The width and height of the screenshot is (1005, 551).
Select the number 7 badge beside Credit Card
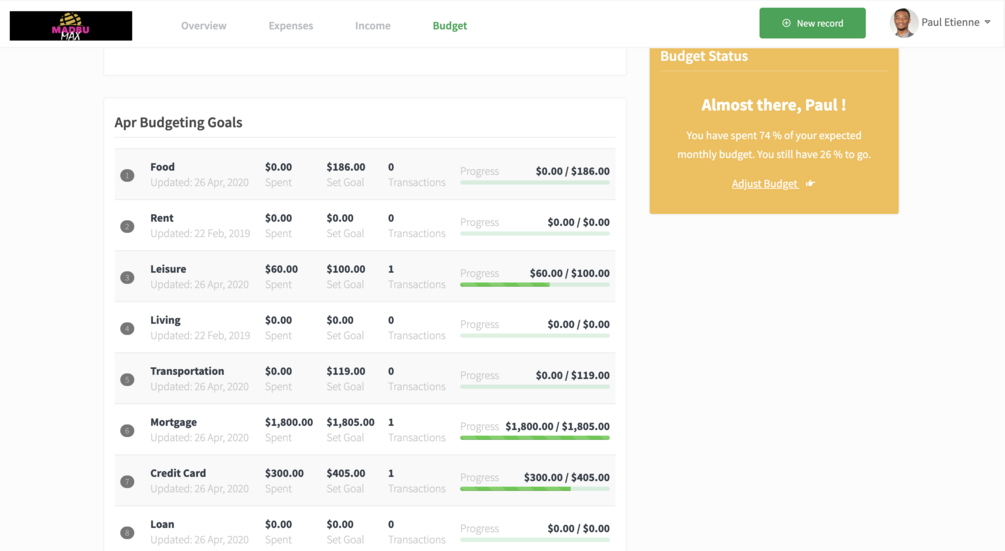click(127, 482)
